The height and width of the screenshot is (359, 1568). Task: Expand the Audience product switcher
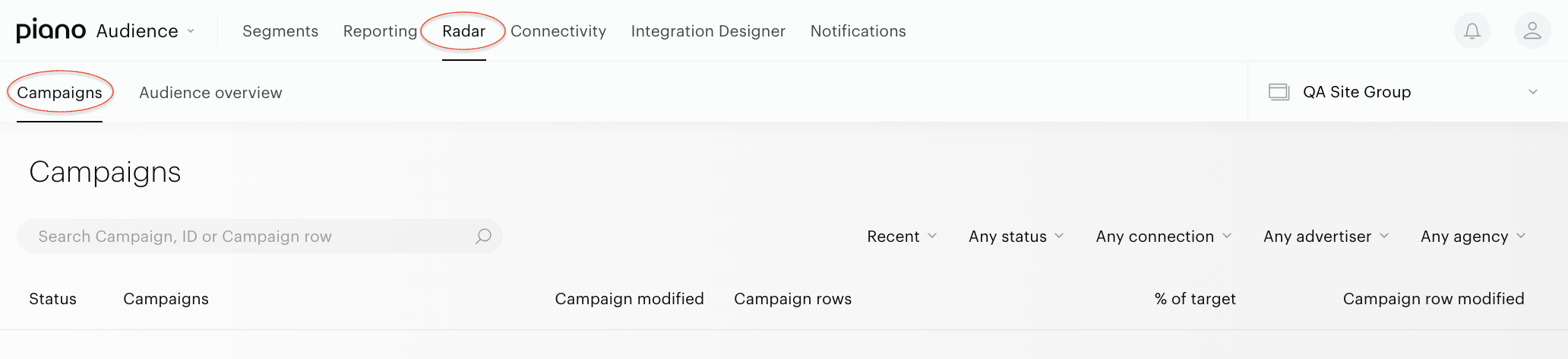146,31
